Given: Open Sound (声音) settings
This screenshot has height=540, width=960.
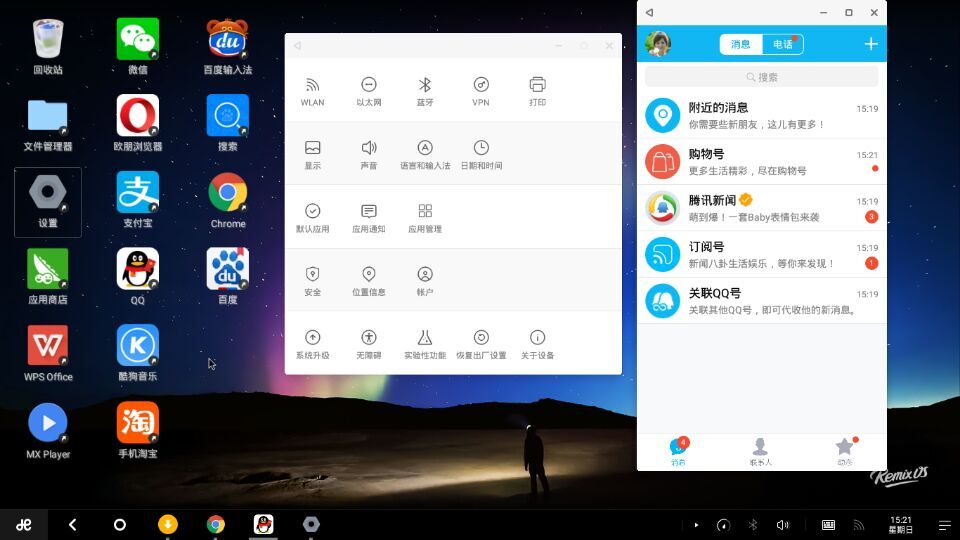Looking at the screenshot, I should [x=369, y=155].
